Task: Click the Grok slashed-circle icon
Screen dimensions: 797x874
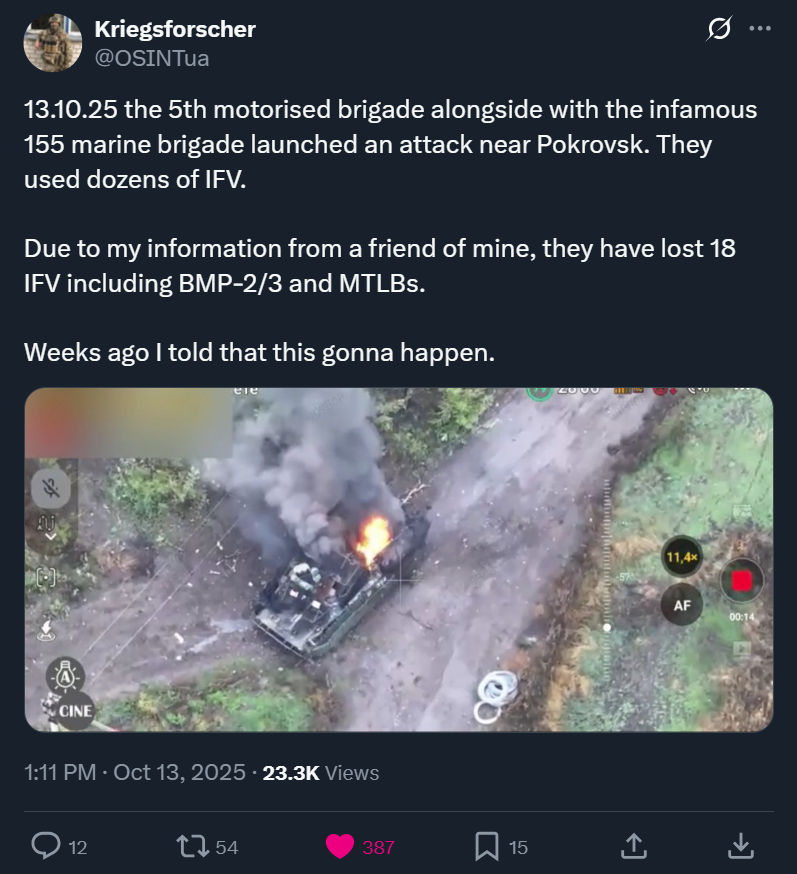Action: click(x=718, y=30)
